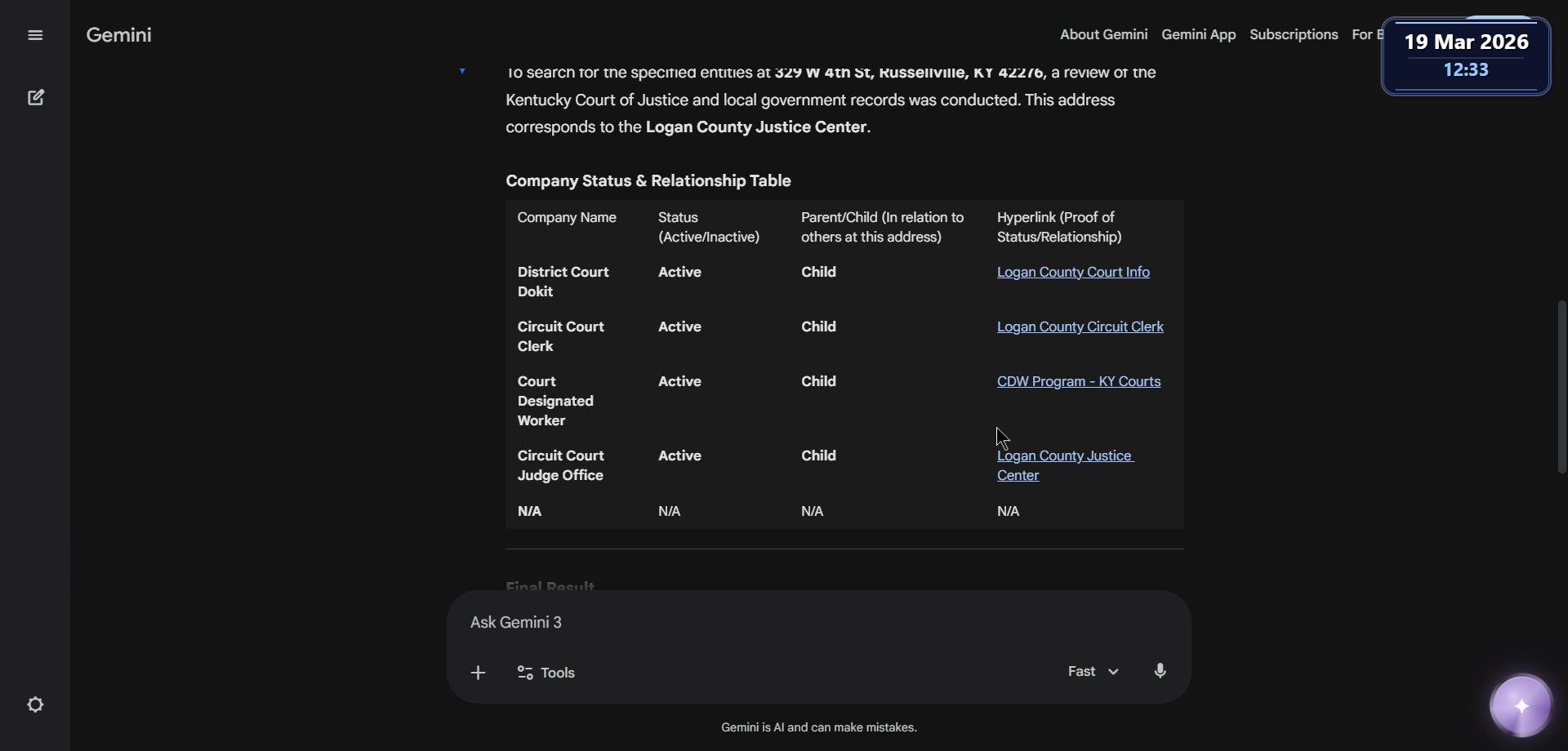This screenshot has width=1568, height=751.
Task: Open the Logan County Court Info link
Action: [1073, 272]
